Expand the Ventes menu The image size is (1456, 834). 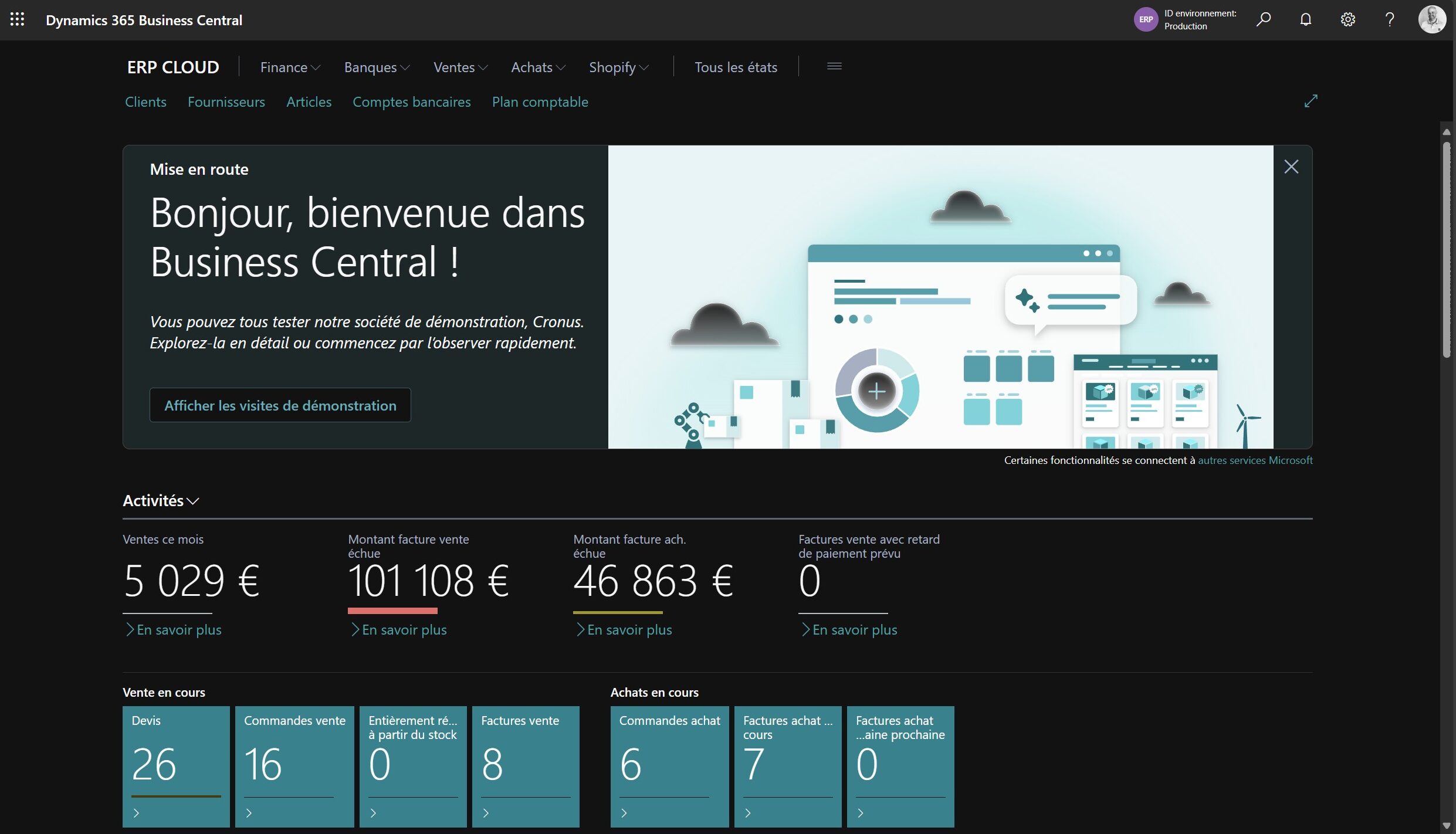tap(460, 67)
